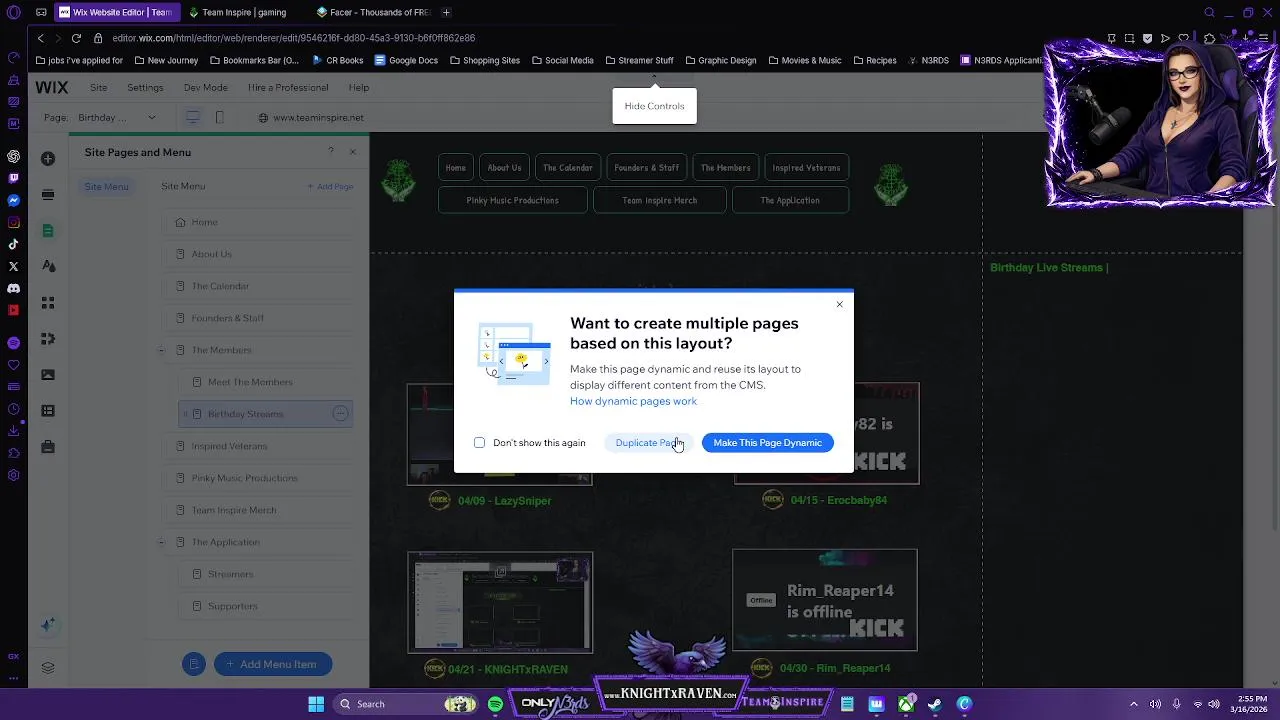
Task: Select The Calendar page row
Action: (258, 286)
